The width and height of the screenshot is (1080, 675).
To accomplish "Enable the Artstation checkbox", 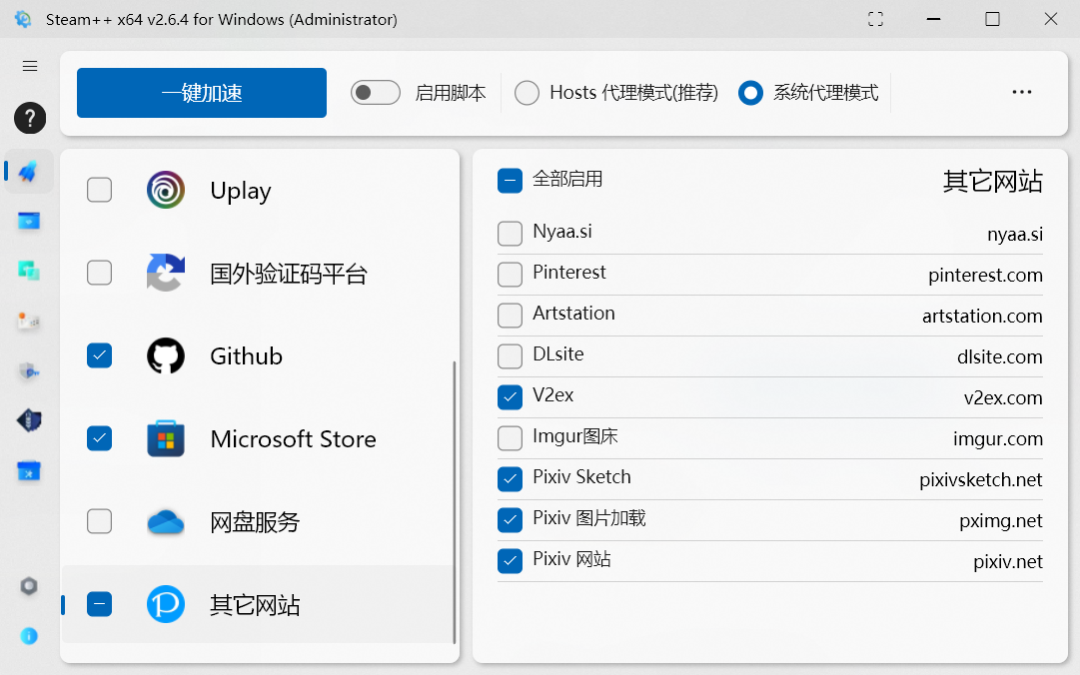I will point(510,315).
